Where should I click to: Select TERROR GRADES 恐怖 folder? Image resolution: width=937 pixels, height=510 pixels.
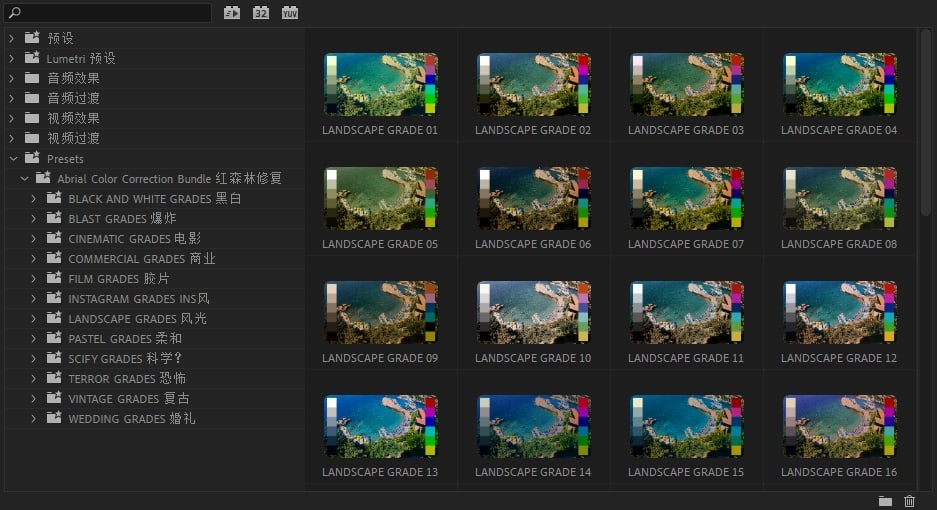pyautogui.click(x=155, y=378)
